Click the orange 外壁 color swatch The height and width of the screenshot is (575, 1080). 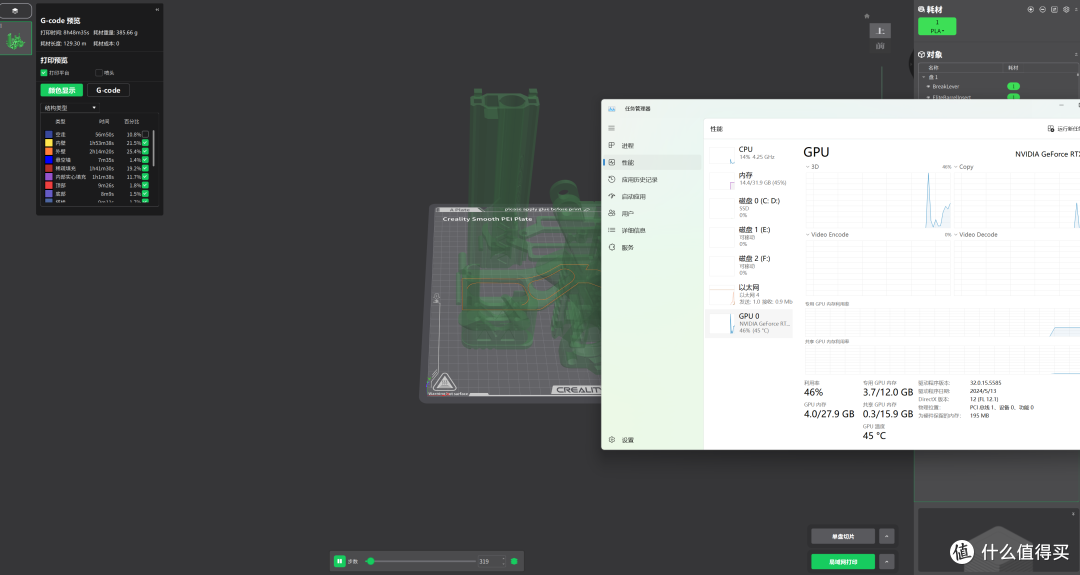[49, 151]
